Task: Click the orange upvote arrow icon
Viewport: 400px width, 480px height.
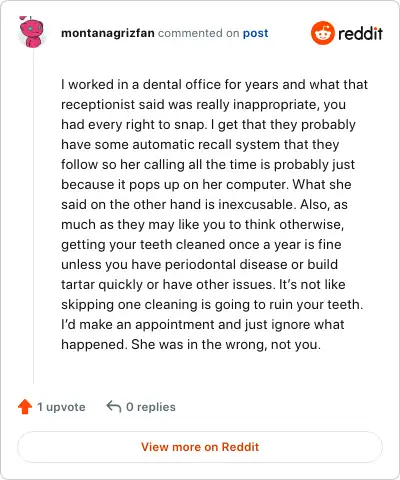Action: coord(25,407)
